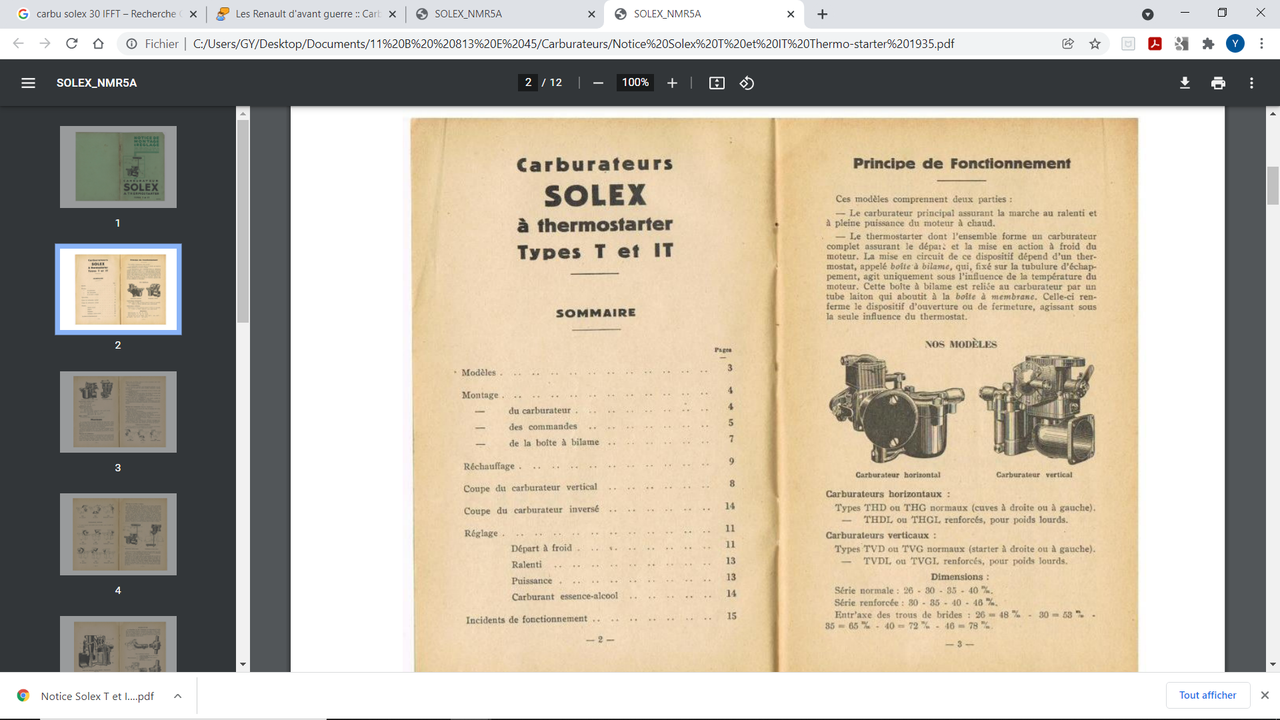
Task: Zoom in with the plus button
Action: tap(672, 83)
